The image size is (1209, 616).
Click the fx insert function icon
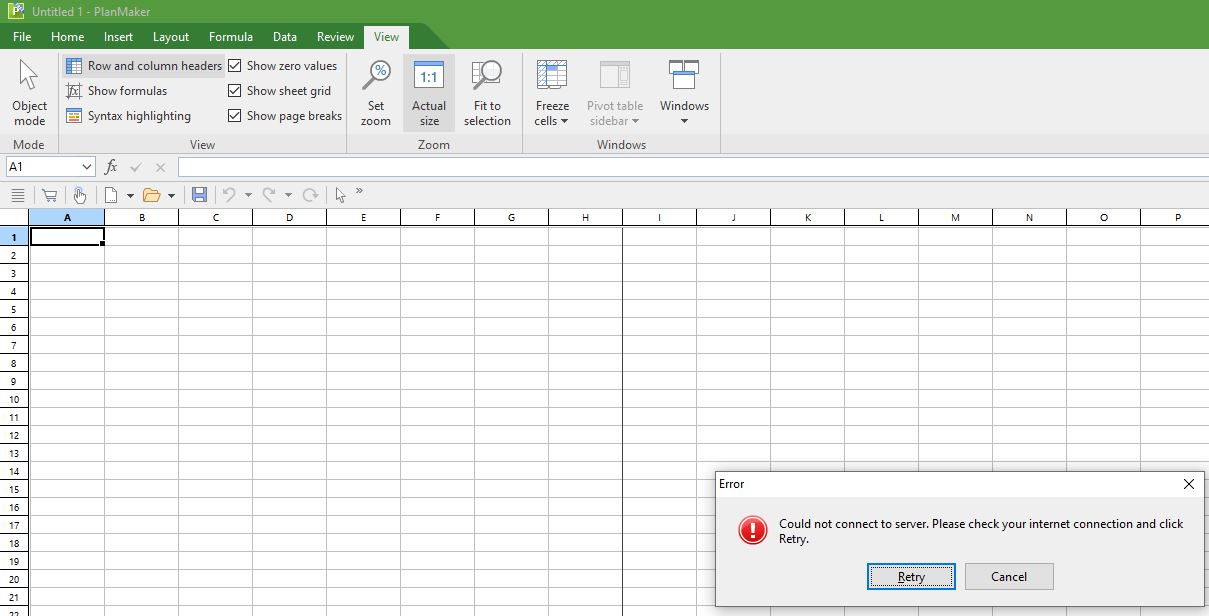(111, 167)
